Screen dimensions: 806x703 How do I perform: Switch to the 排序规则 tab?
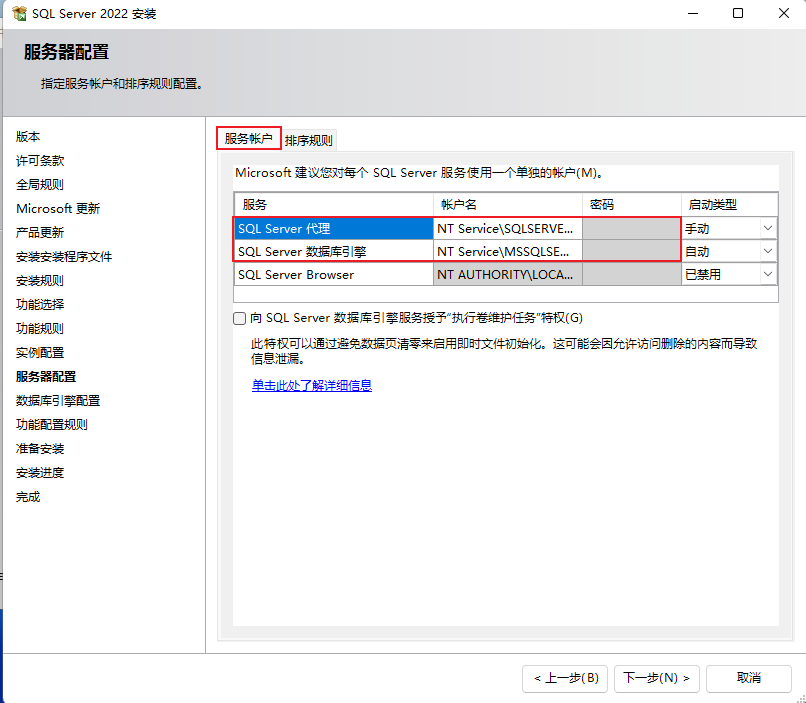(x=308, y=140)
